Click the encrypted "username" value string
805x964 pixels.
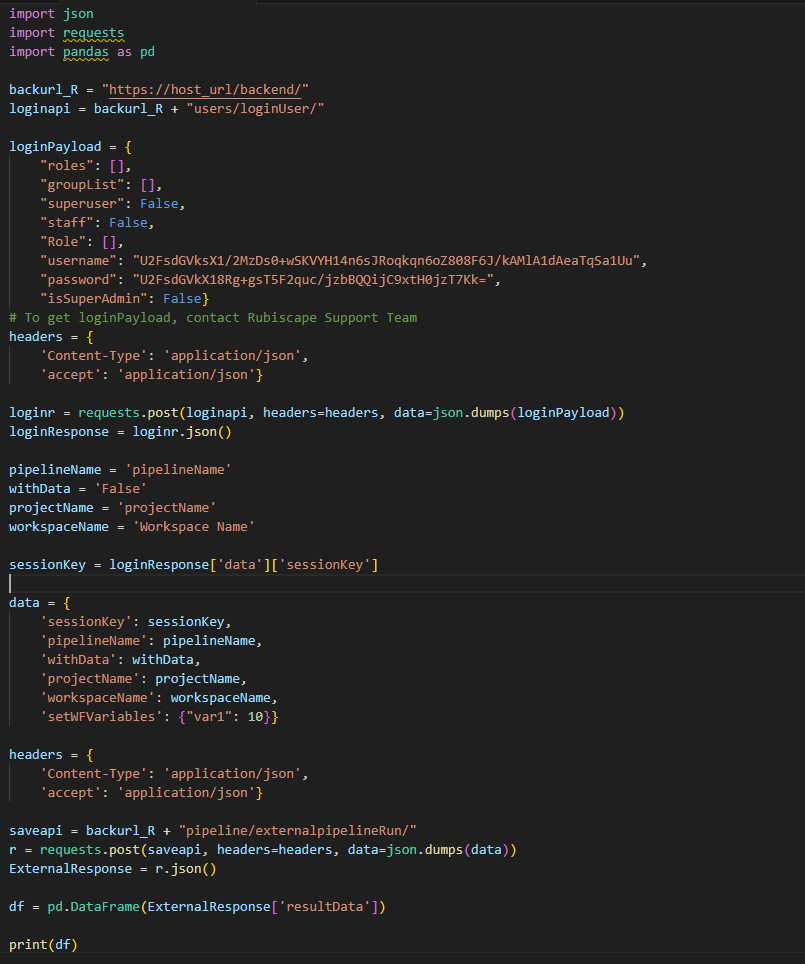coord(389,261)
